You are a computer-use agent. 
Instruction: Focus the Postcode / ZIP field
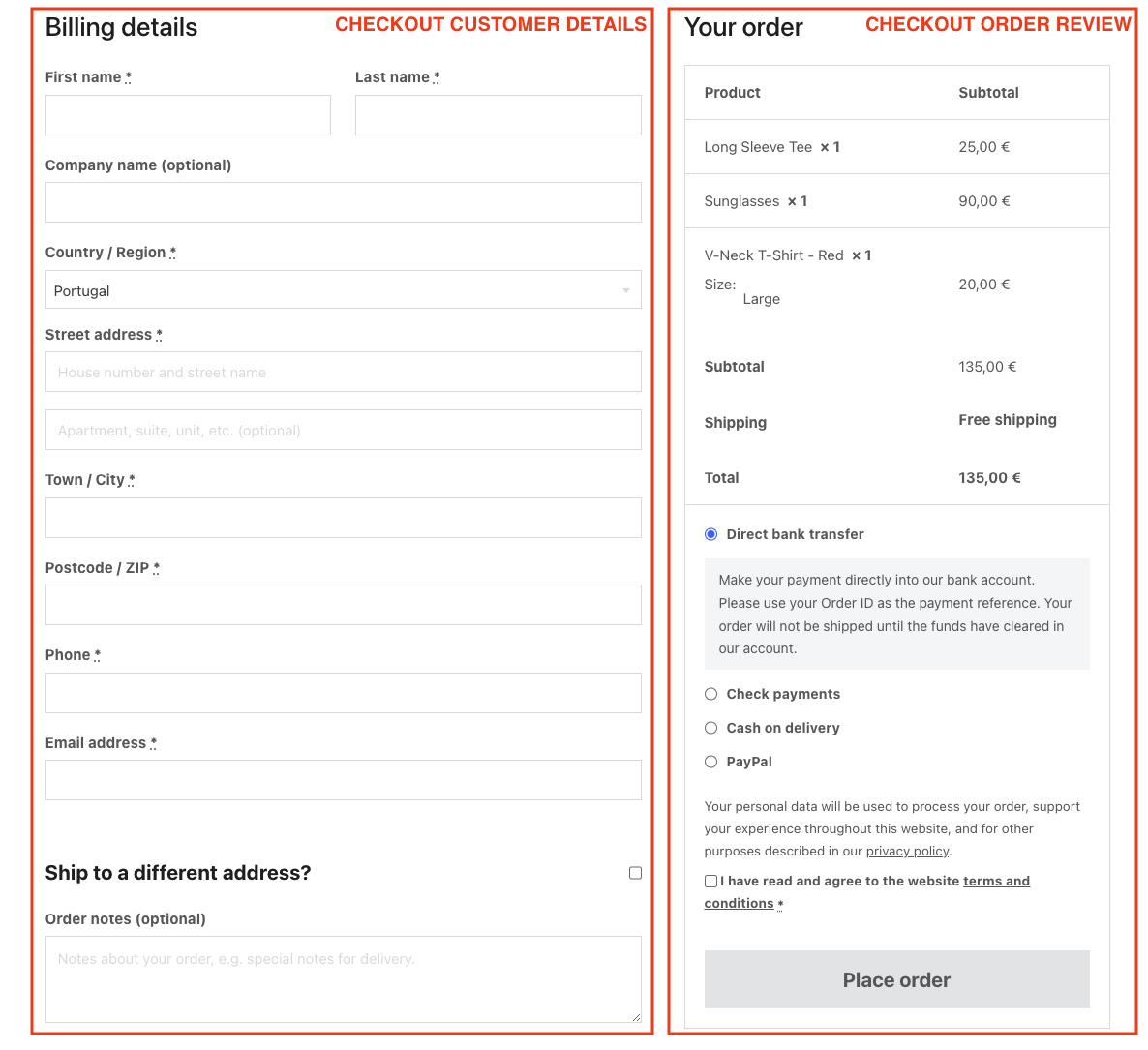point(343,605)
